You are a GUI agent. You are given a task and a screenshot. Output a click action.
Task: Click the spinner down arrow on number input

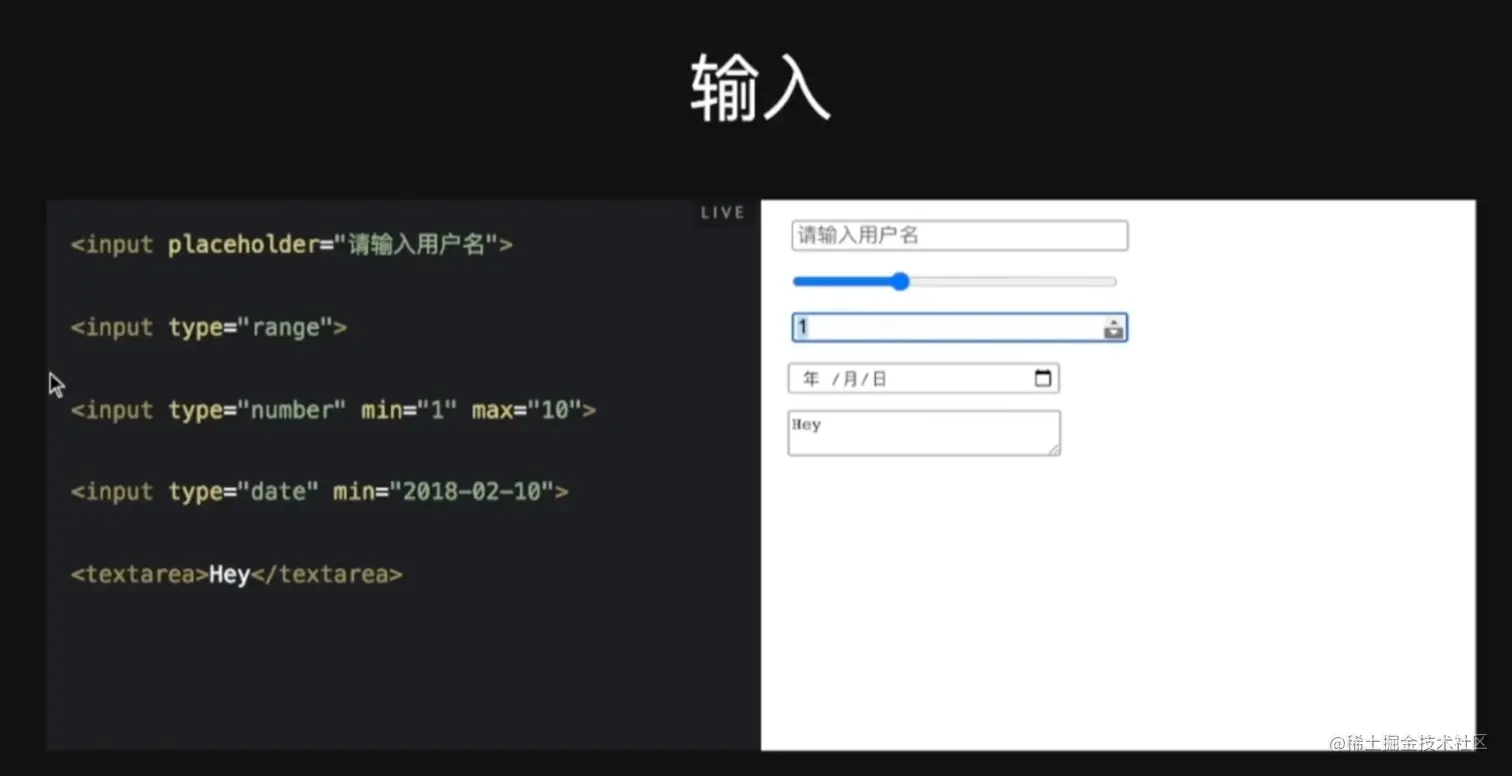coord(1113,331)
